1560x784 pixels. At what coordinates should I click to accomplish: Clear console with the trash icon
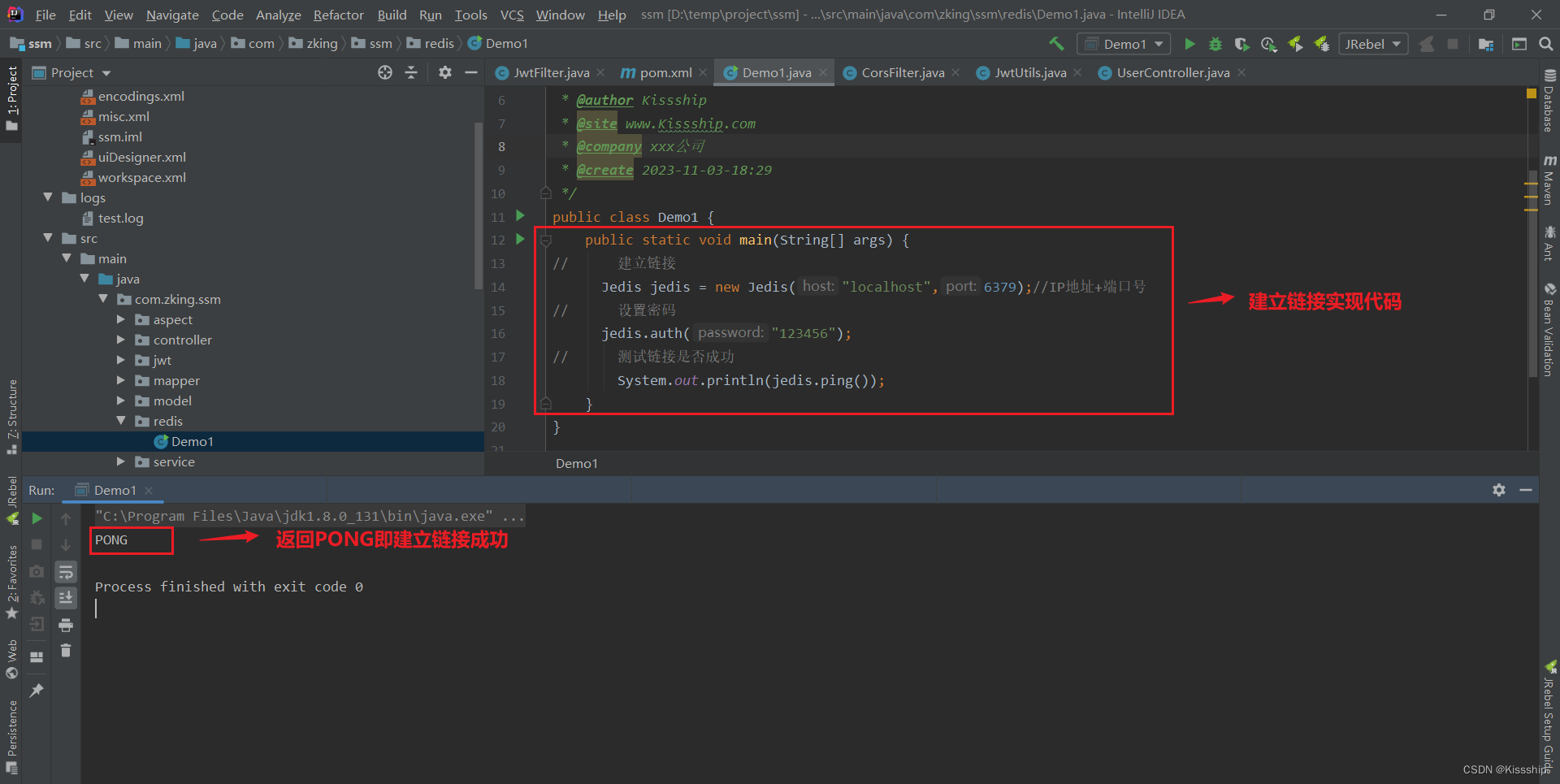(66, 651)
